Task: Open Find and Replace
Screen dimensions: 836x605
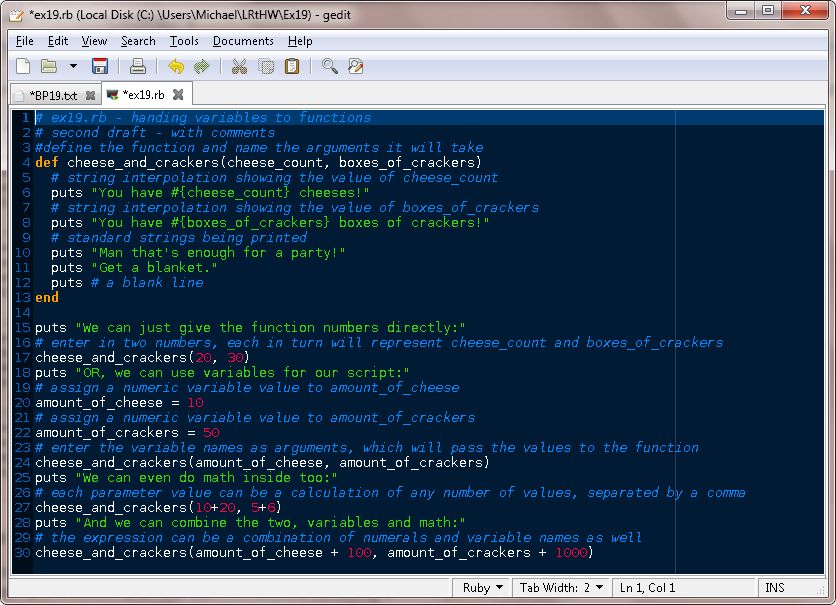Action: tap(356, 66)
